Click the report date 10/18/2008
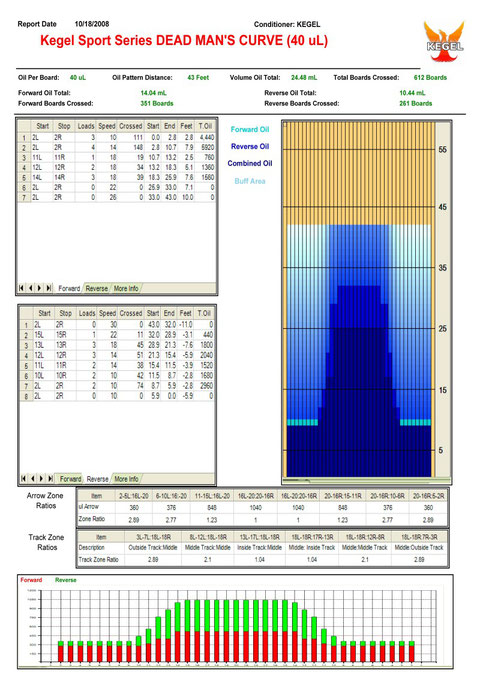This screenshot has width=480, height=688. pyautogui.click(x=92, y=24)
